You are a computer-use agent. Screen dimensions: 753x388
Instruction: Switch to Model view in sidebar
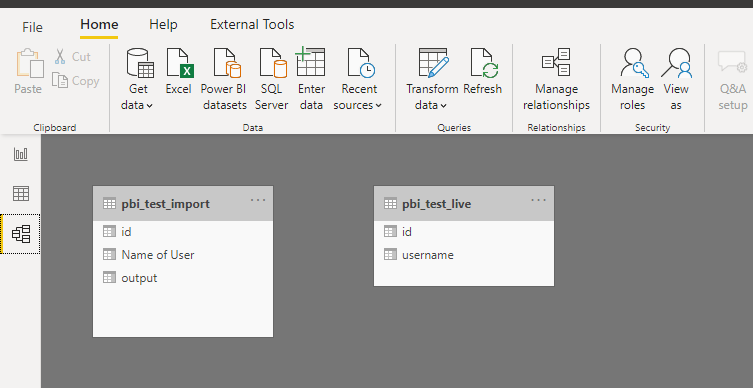click(21, 234)
